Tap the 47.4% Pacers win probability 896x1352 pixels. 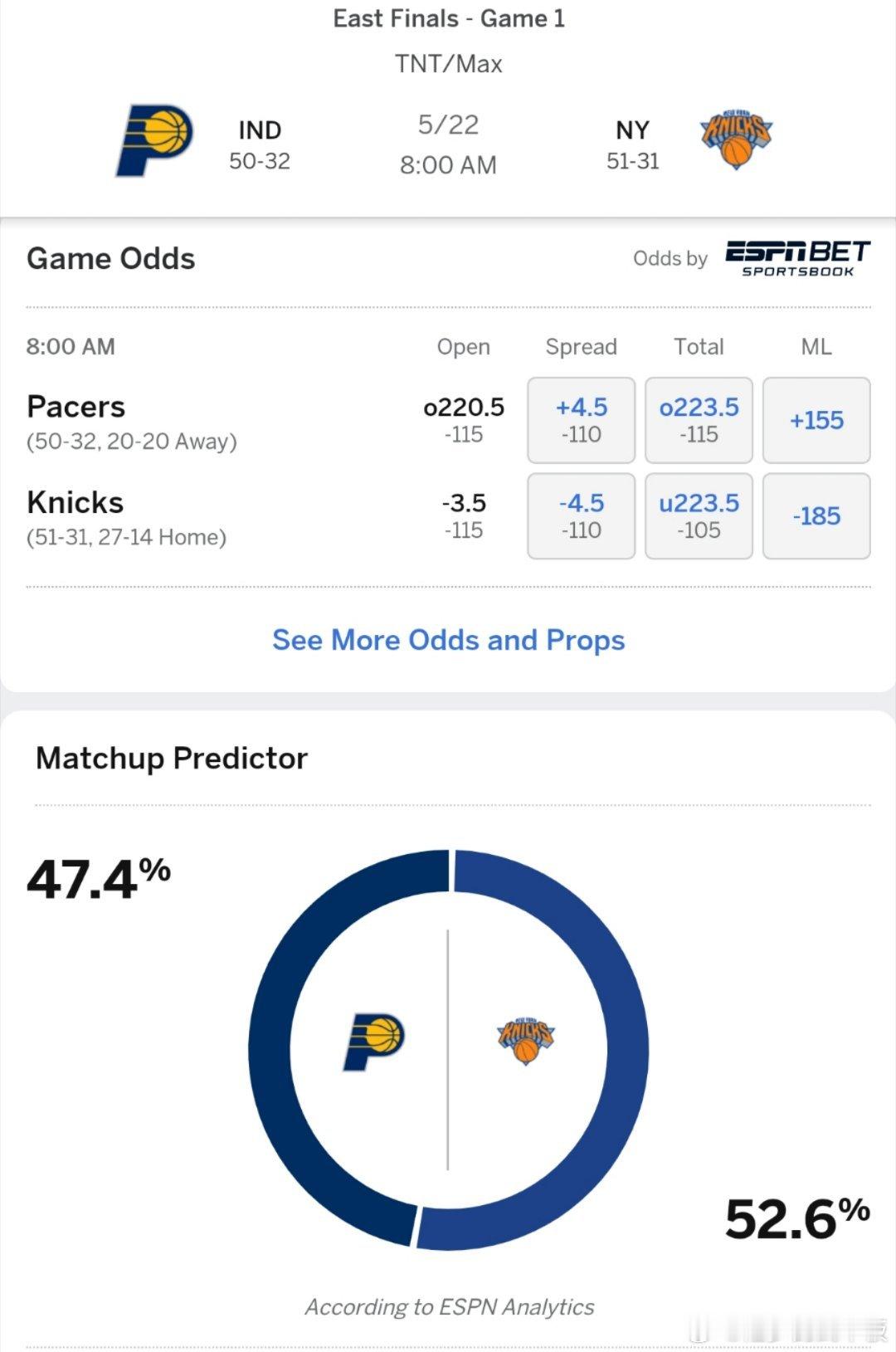point(99,879)
